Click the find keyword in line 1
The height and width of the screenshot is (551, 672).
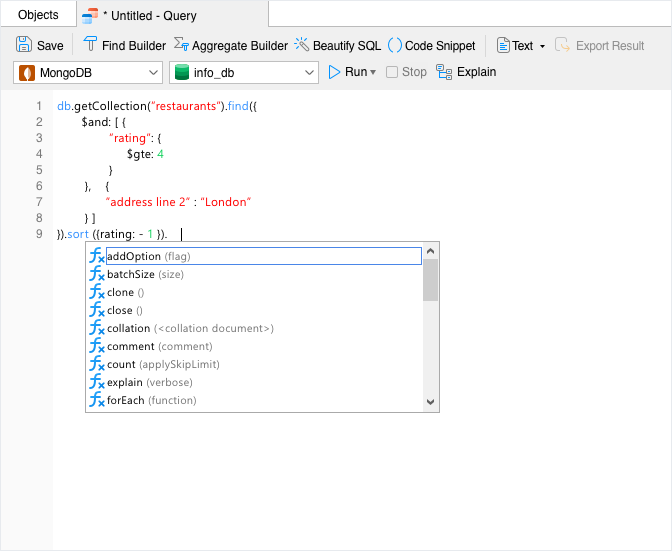238,106
